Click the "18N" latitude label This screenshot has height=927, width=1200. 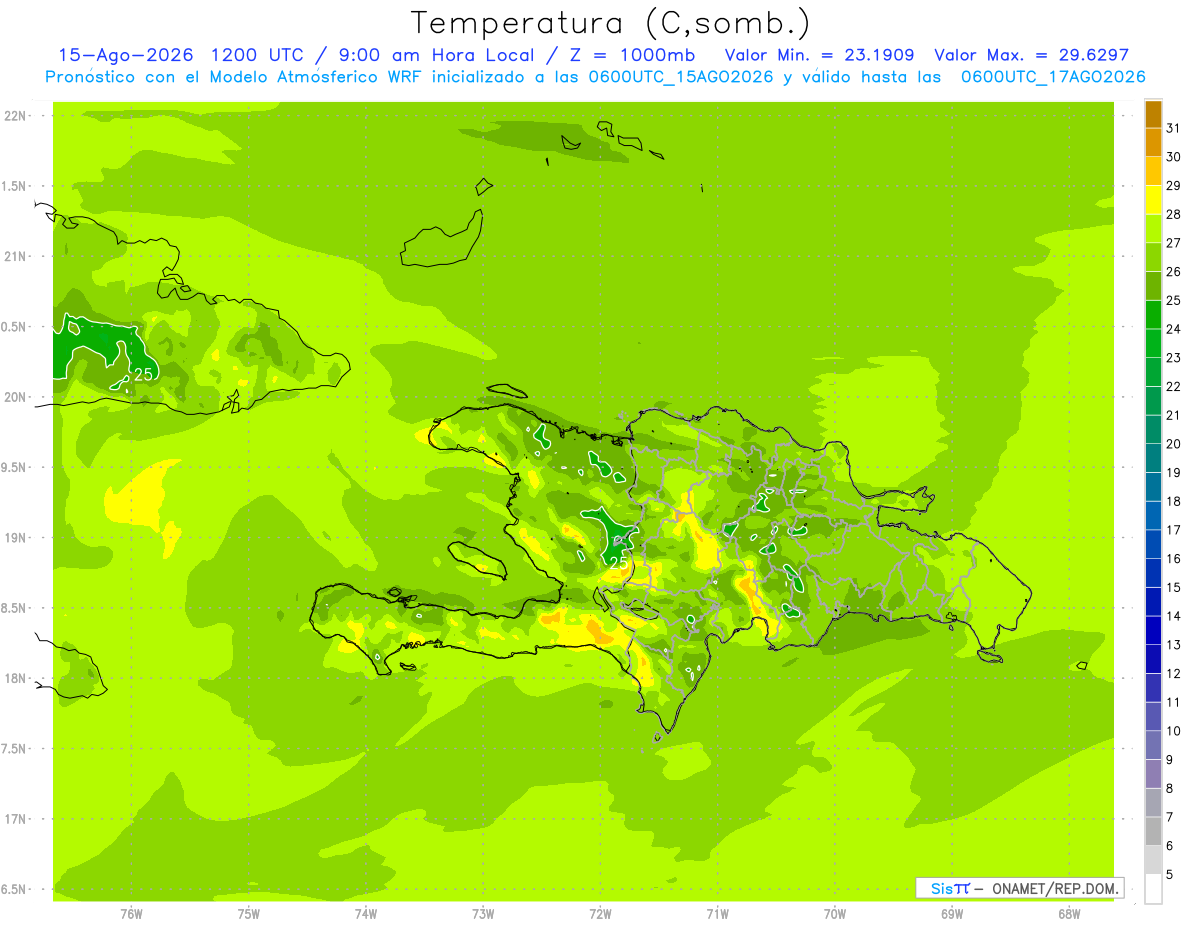[14, 678]
